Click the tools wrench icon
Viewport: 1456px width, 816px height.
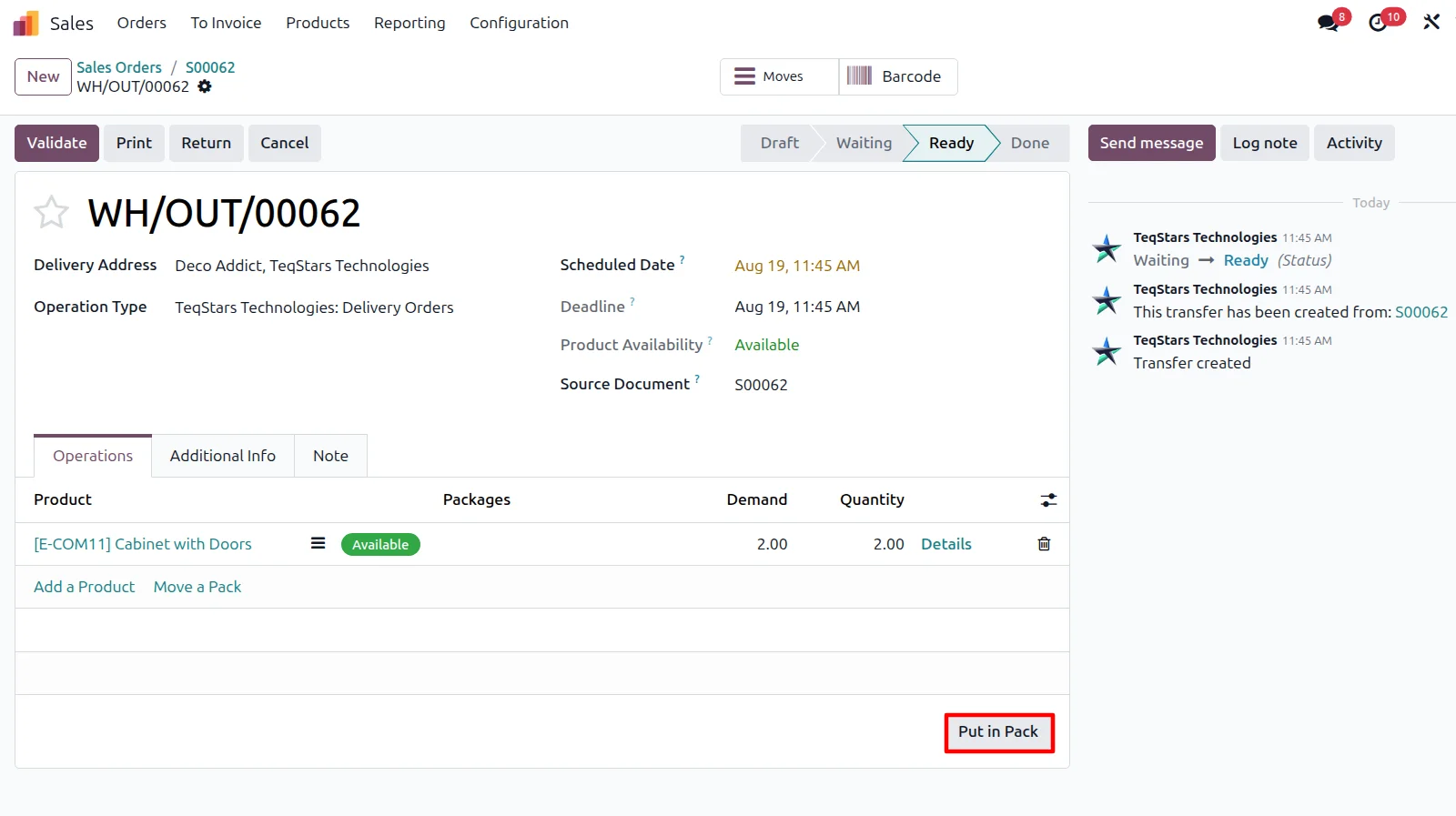point(1431,22)
